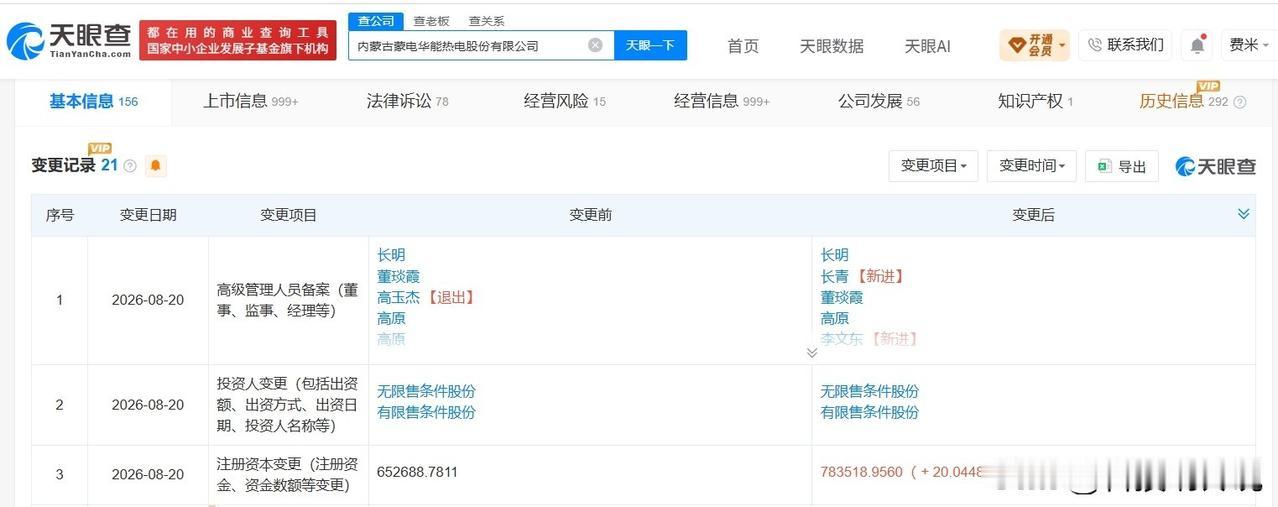Click the Tianyancha logo at top left
1278x507 pixels.
[68, 40]
